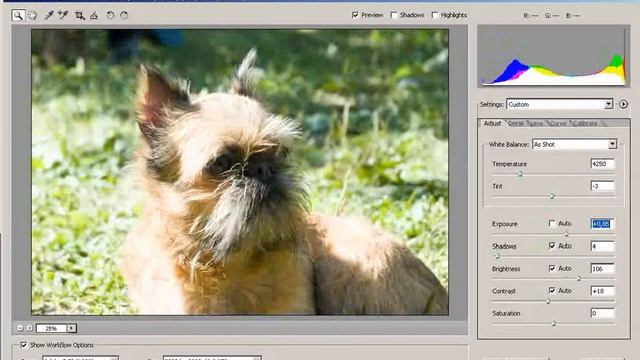
Task: Open the Settings Custom dropdown
Action: coord(560,104)
